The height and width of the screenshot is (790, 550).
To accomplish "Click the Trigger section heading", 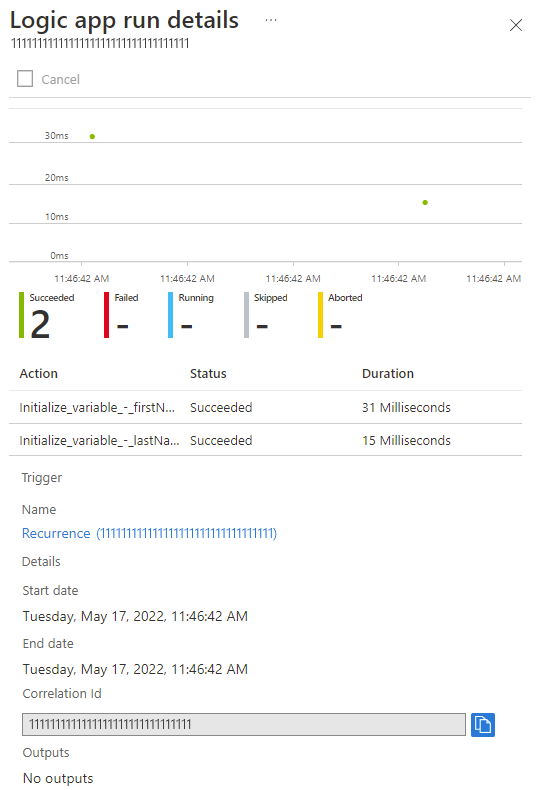I will click(x=42, y=478).
